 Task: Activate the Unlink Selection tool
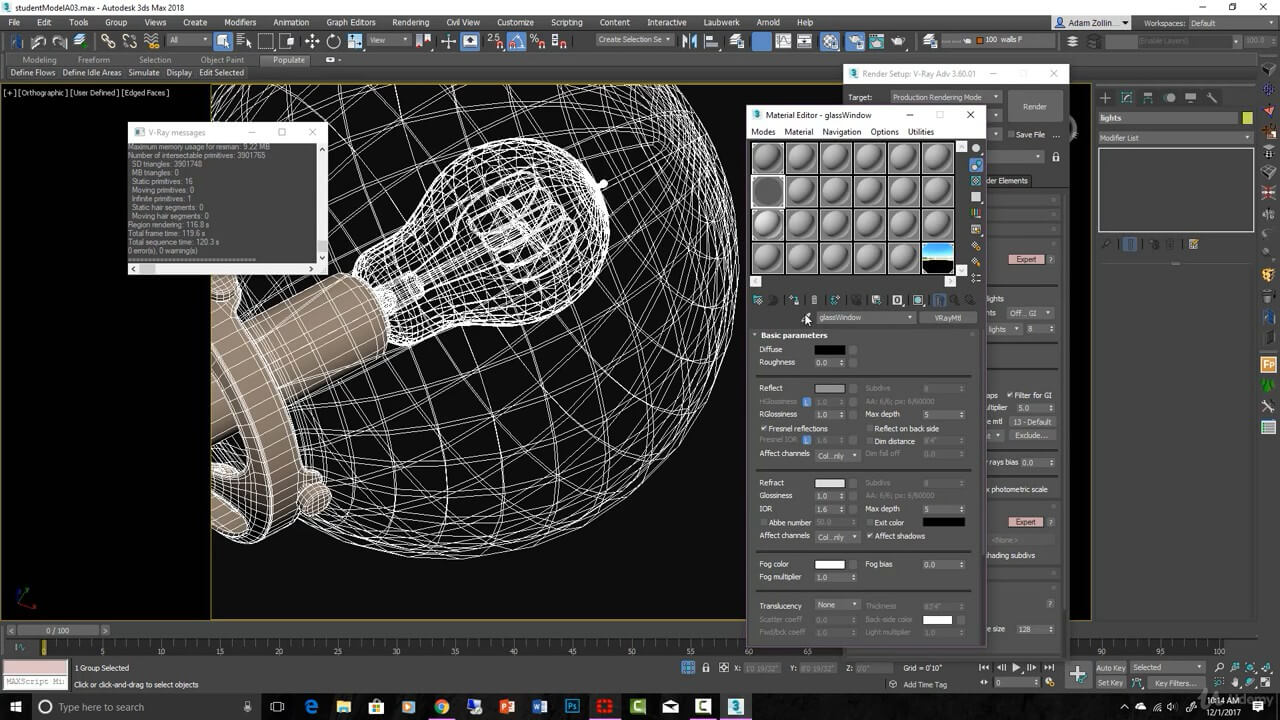pyautogui.click(x=129, y=41)
